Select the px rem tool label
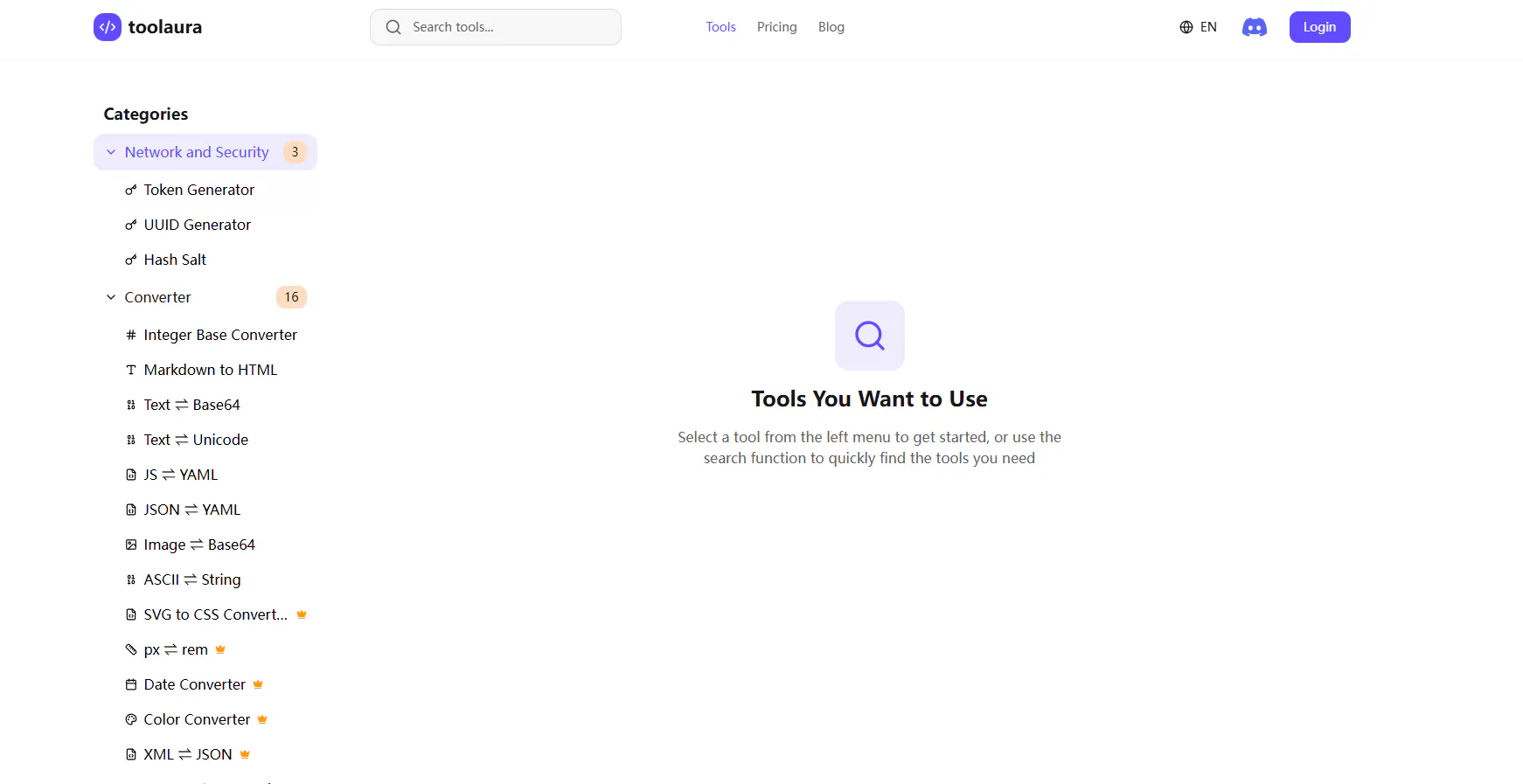 [x=176, y=649]
